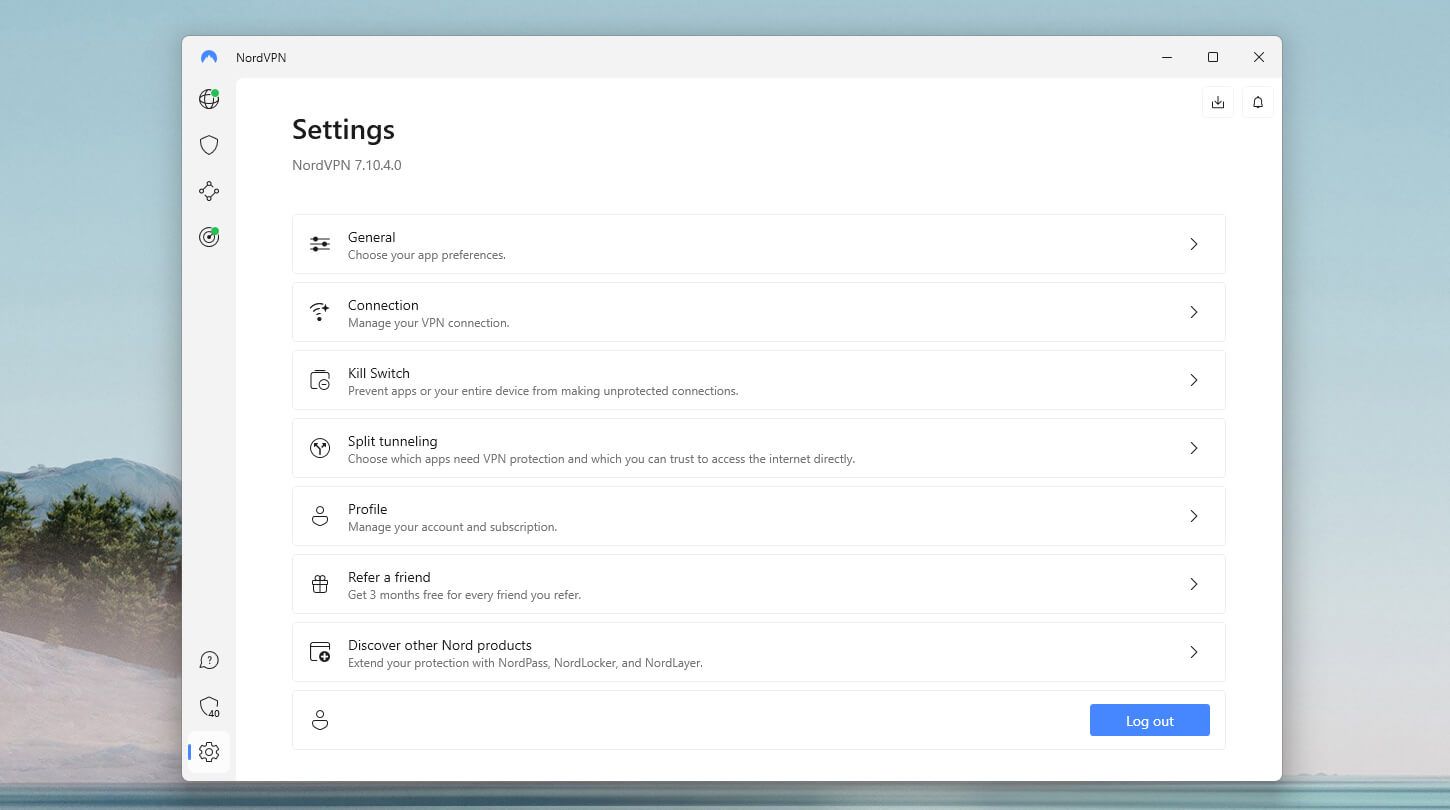Screen dimensions: 1450x810
Task: Click the Refer a friend gift icon
Action: (320, 584)
